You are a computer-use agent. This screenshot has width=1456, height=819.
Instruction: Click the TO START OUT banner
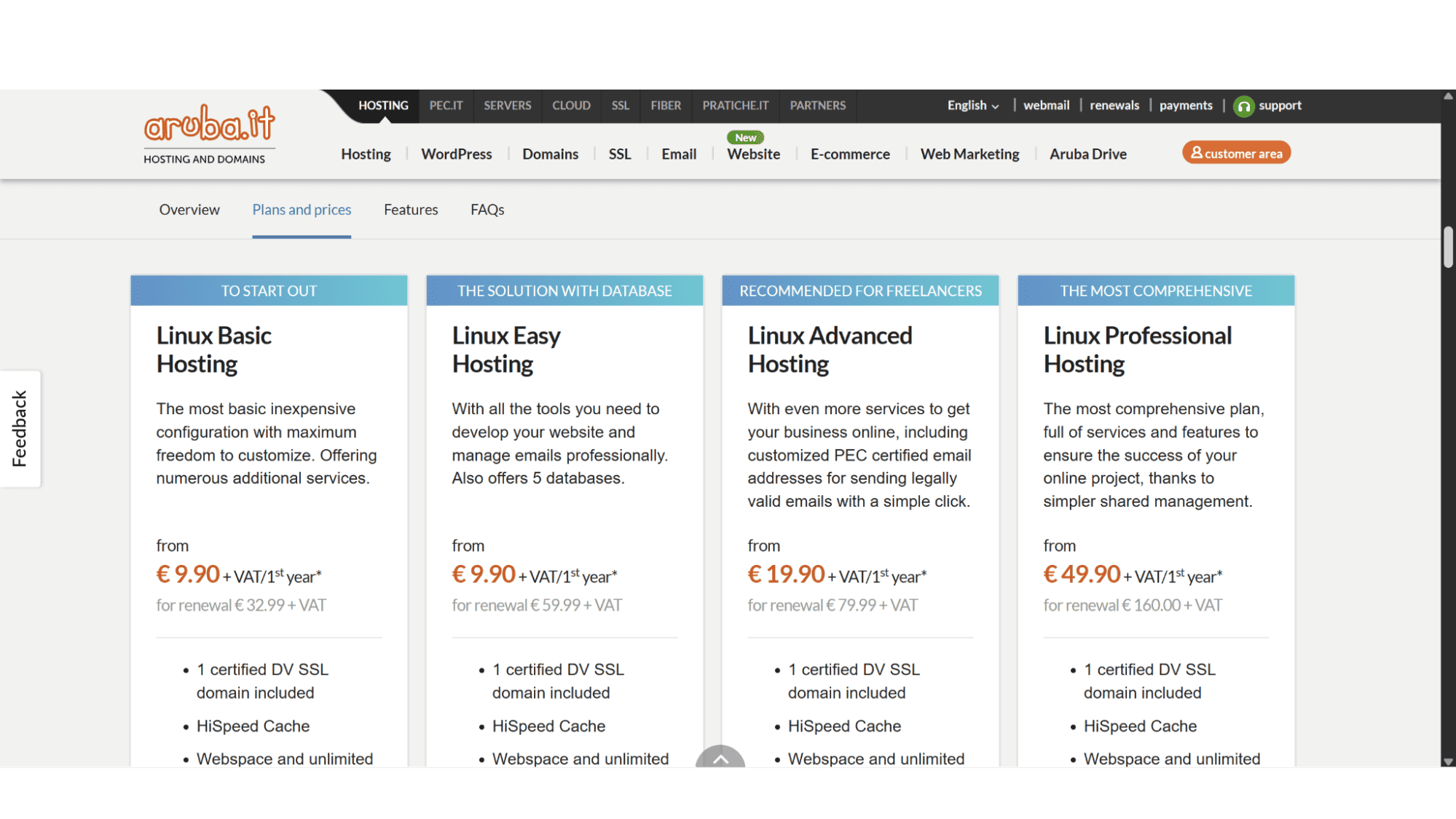tap(269, 290)
